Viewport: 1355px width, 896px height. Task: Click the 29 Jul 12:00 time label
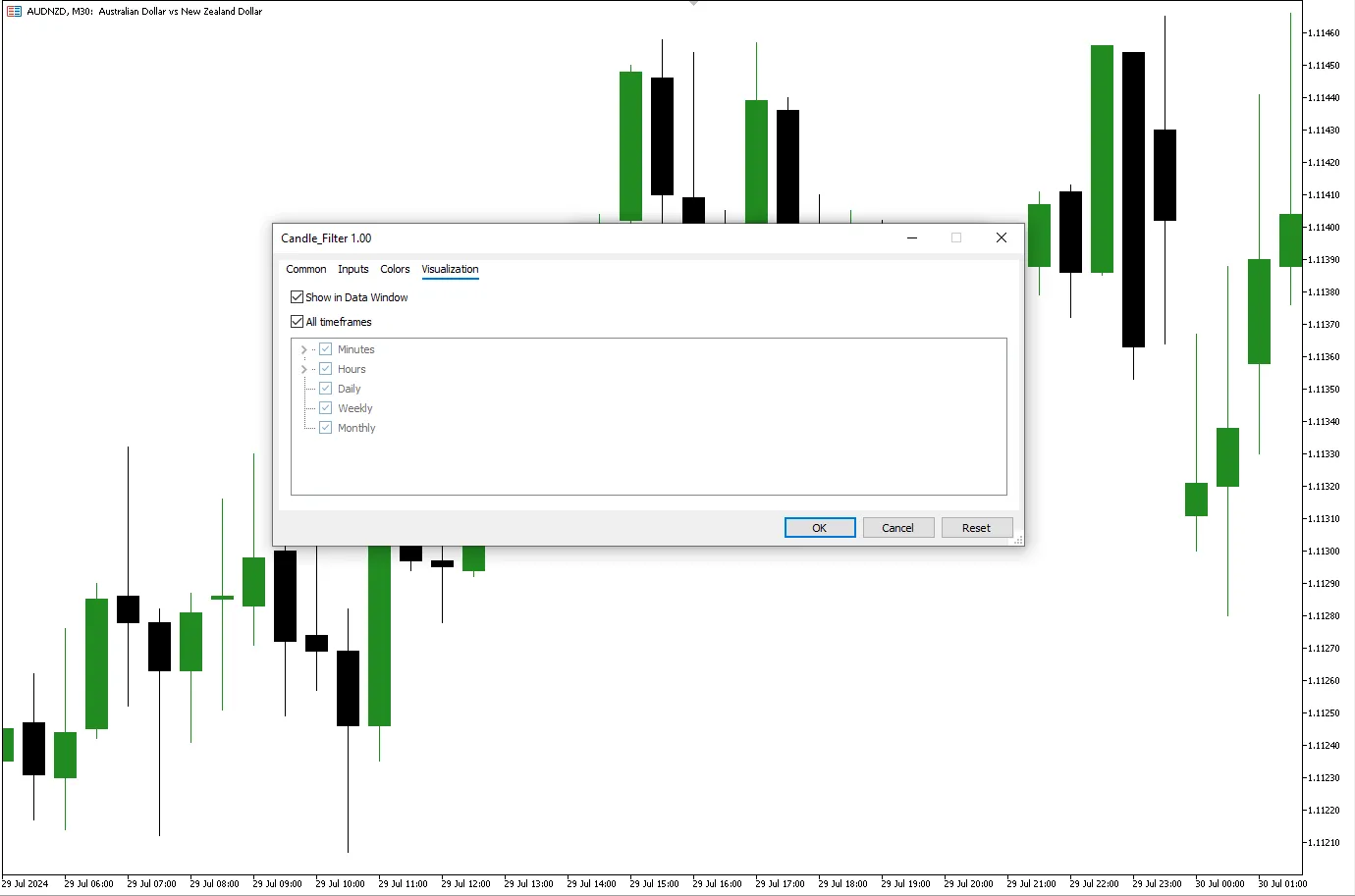(466, 884)
